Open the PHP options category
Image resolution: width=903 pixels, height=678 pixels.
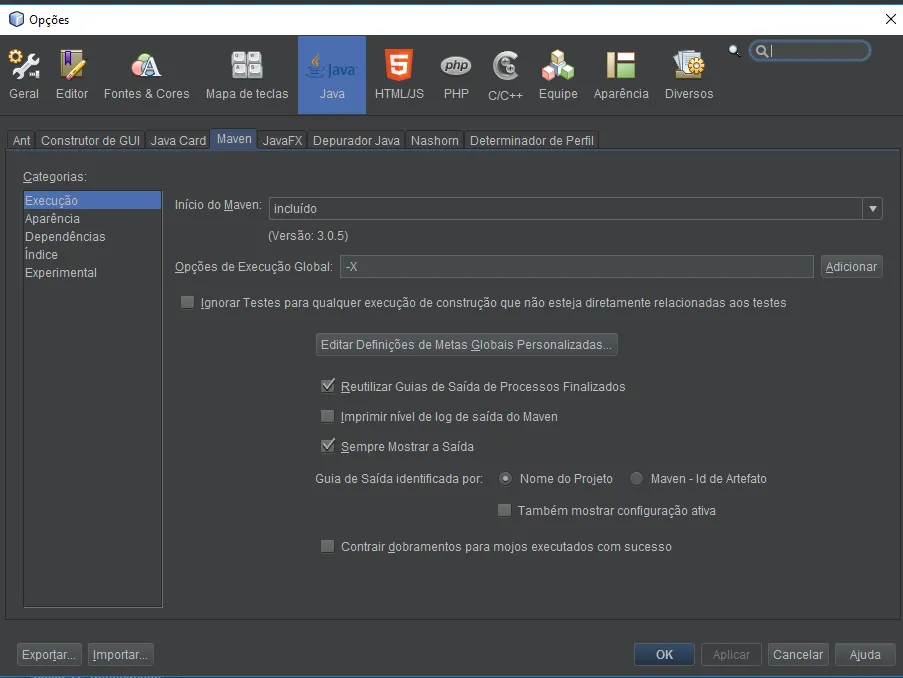pyautogui.click(x=456, y=74)
